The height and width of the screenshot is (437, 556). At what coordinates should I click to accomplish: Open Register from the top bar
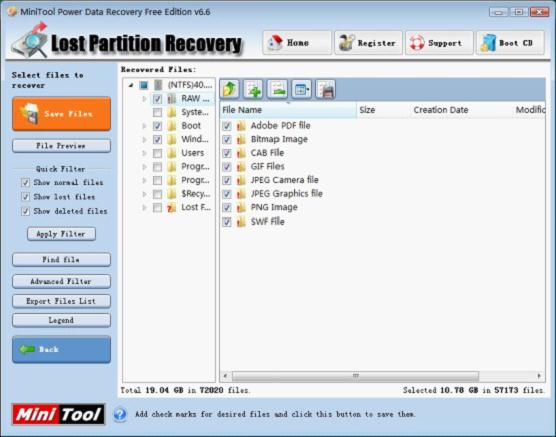pos(368,43)
